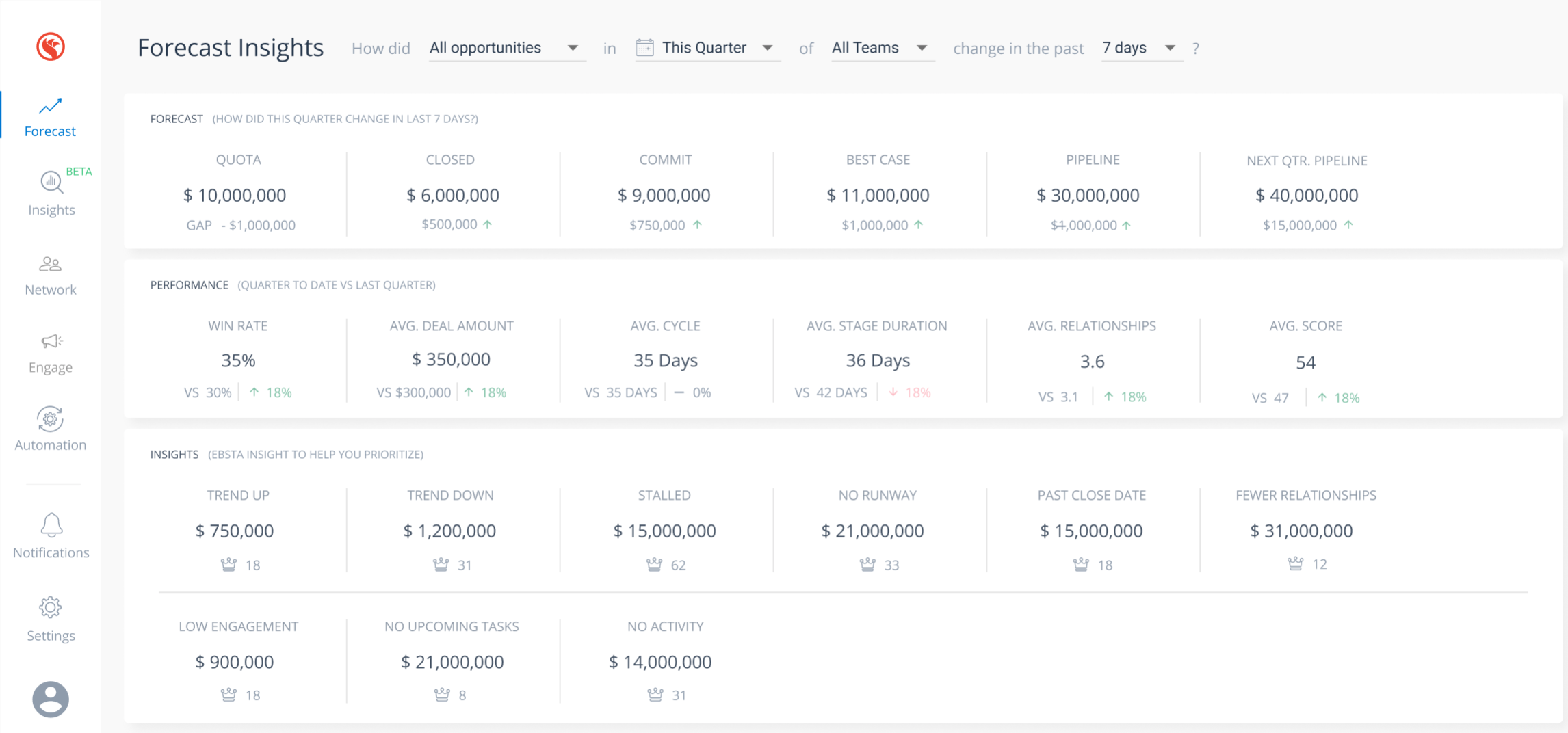Open the Automation section
This screenshot has height=733, width=1568.
[51, 429]
